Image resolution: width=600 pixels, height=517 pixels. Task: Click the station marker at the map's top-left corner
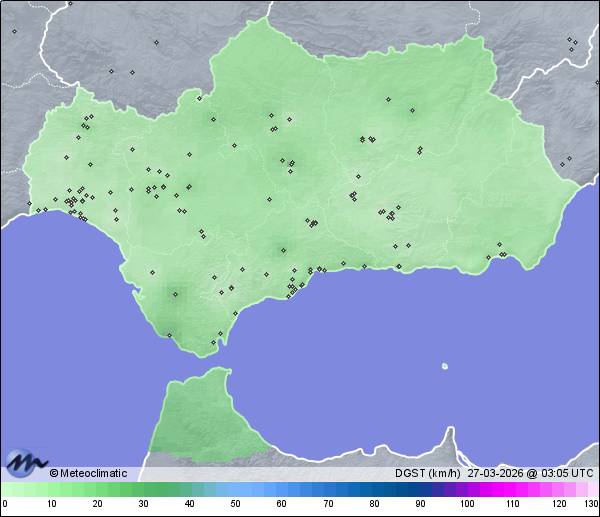click(x=15, y=31)
